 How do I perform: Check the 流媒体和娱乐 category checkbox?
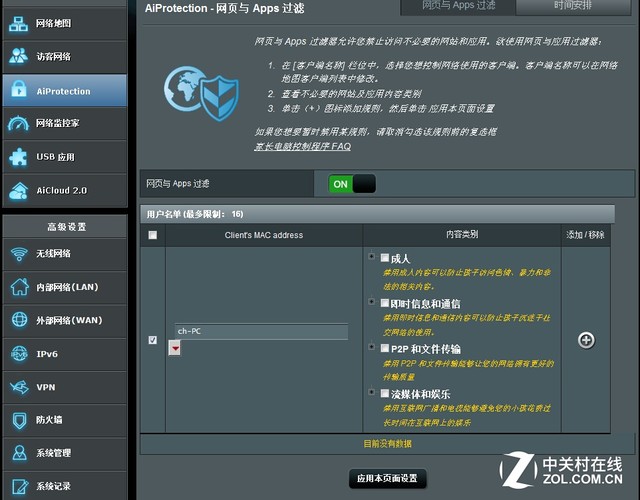tap(384, 393)
